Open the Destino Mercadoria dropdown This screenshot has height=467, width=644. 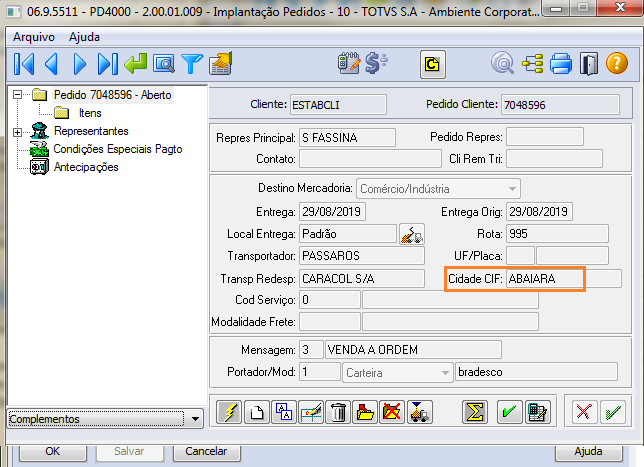[438, 189]
